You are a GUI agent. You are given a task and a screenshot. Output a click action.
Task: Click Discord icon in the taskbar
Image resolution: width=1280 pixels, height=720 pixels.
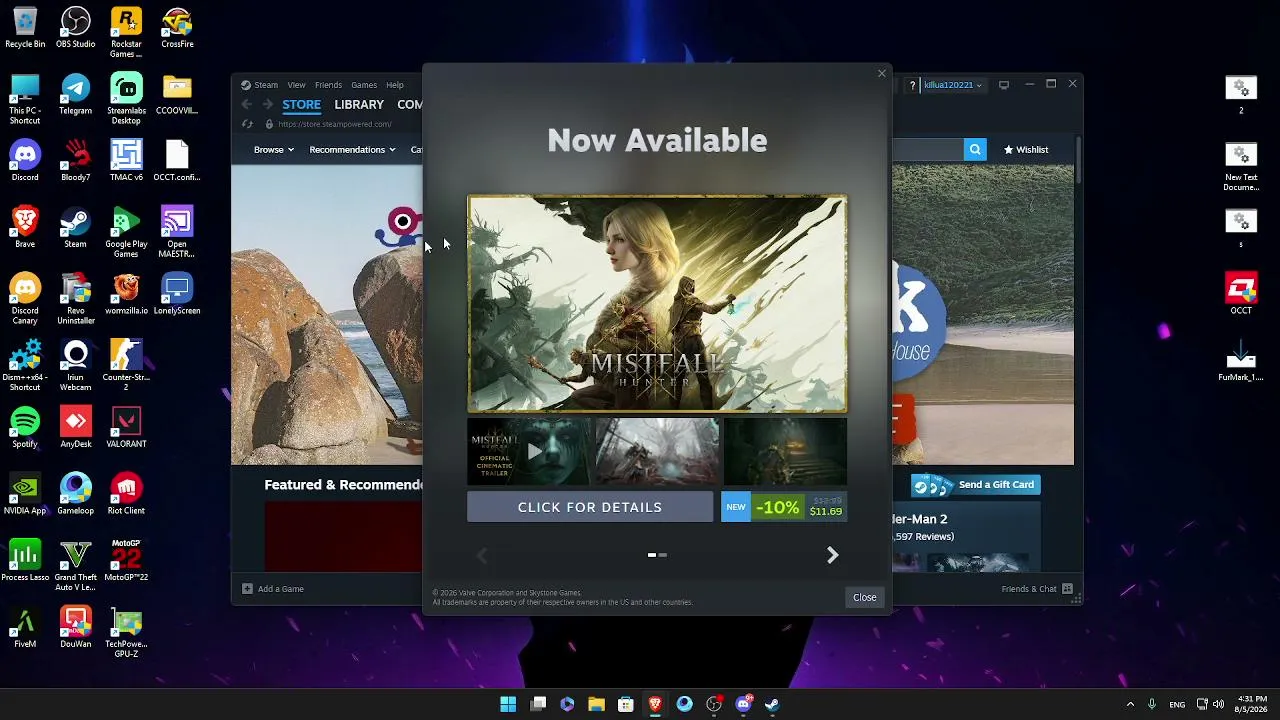[743, 704]
